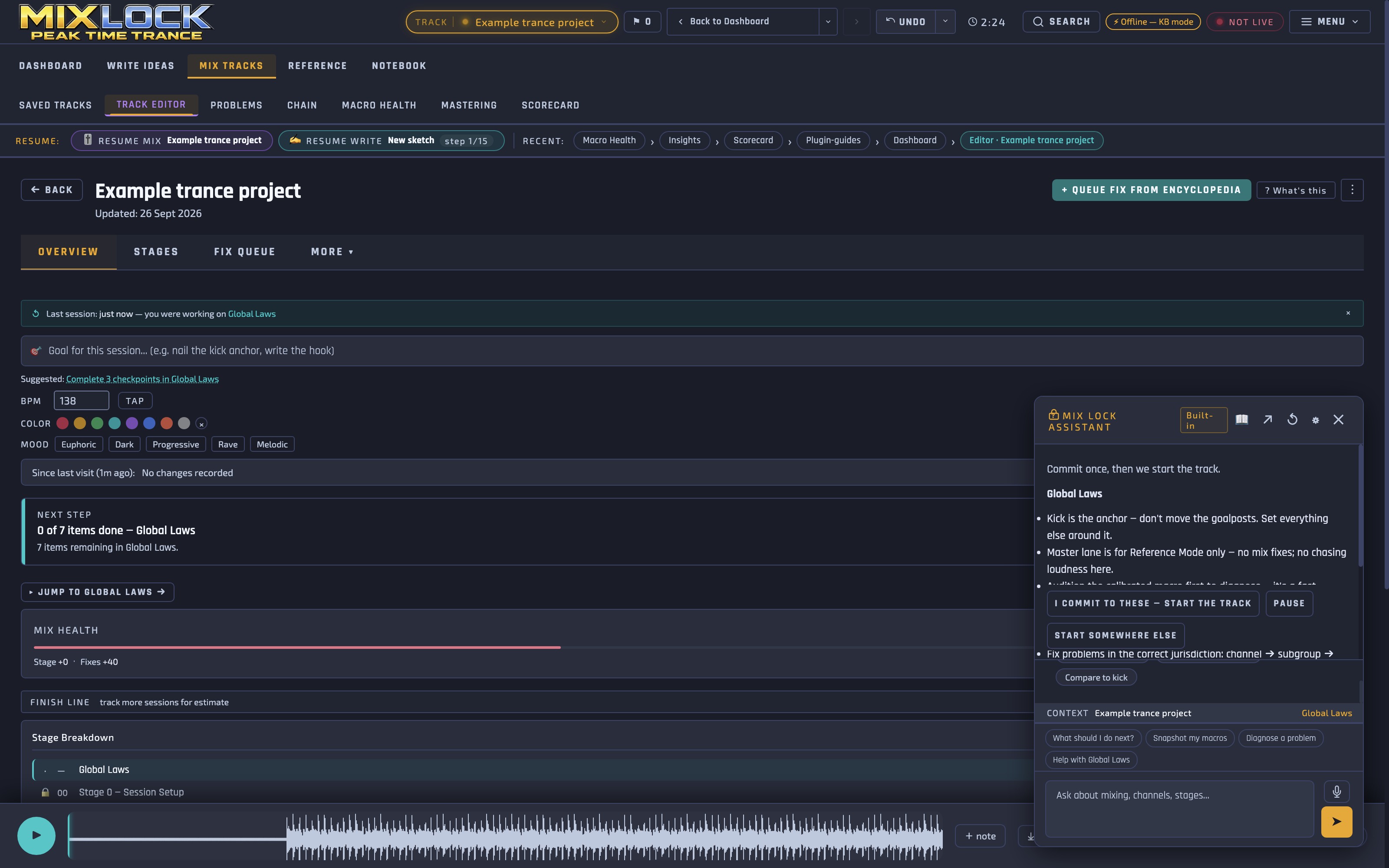Open the Example trance project track selector
This screenshot has width=1389, height=868.
pos(511,22)
